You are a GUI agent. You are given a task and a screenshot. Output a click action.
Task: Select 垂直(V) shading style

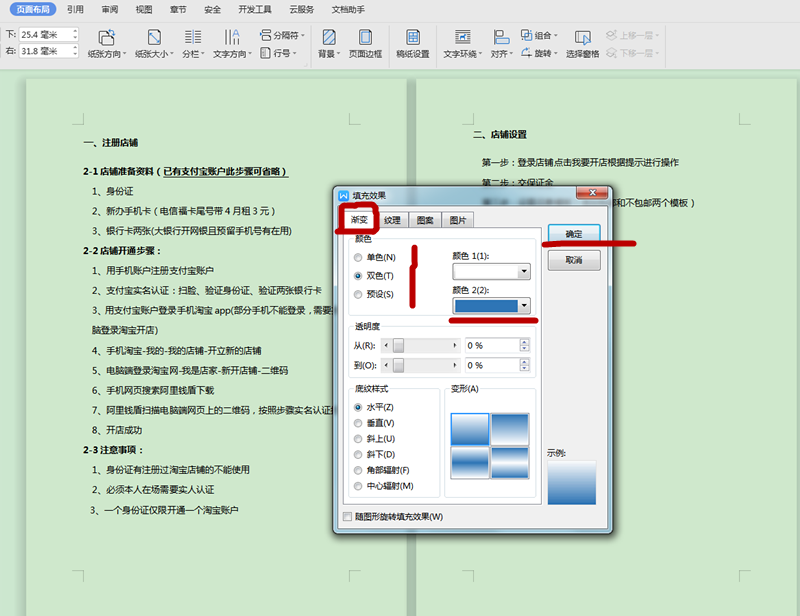pos(374,423)
